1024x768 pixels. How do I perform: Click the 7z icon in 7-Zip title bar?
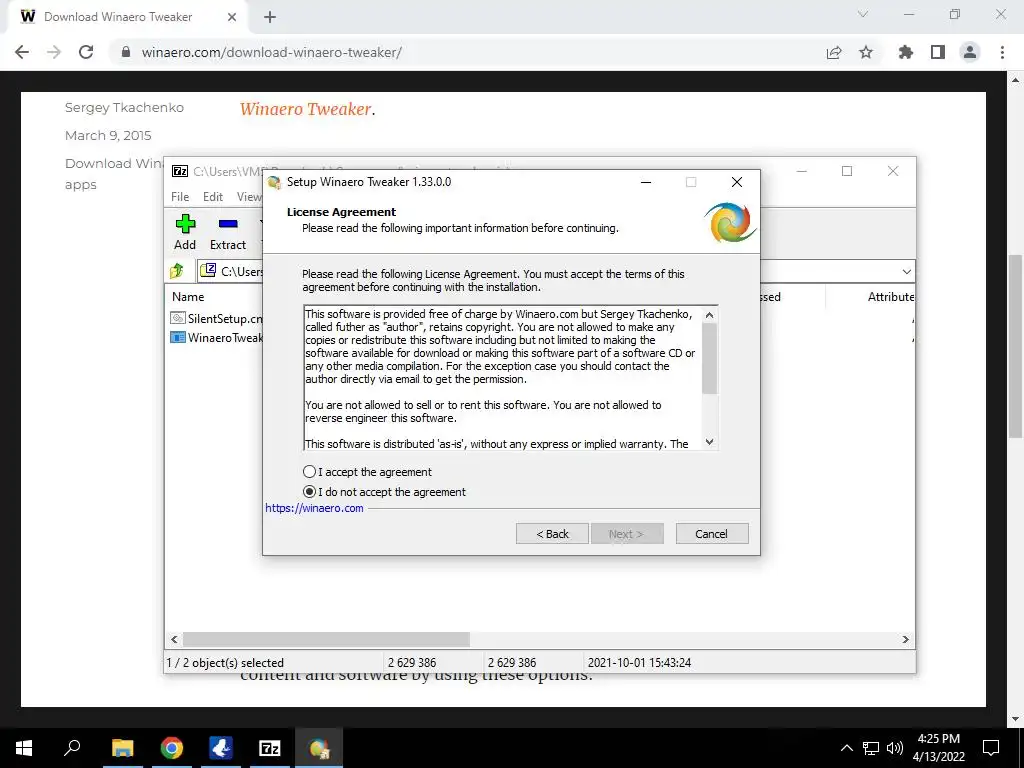point(180,171)
